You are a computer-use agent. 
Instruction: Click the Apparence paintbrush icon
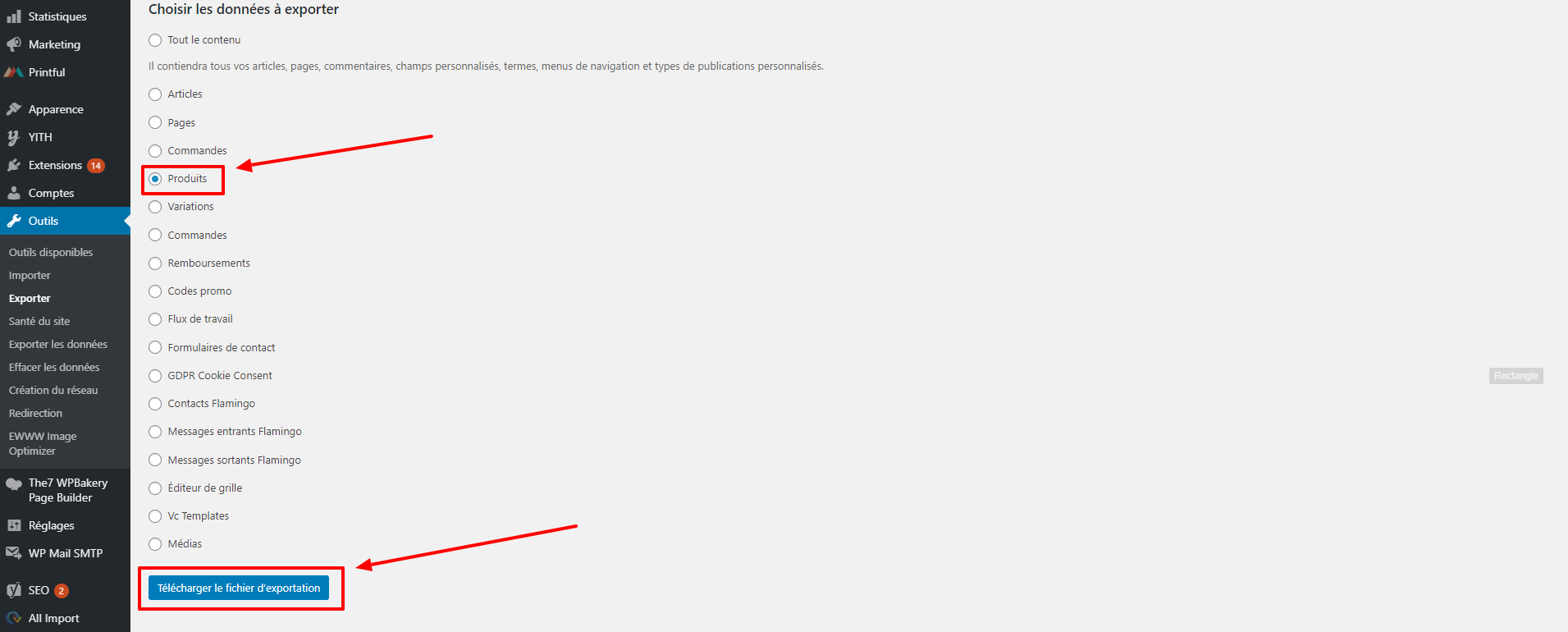pyautogui.click(x=14, y=109)
